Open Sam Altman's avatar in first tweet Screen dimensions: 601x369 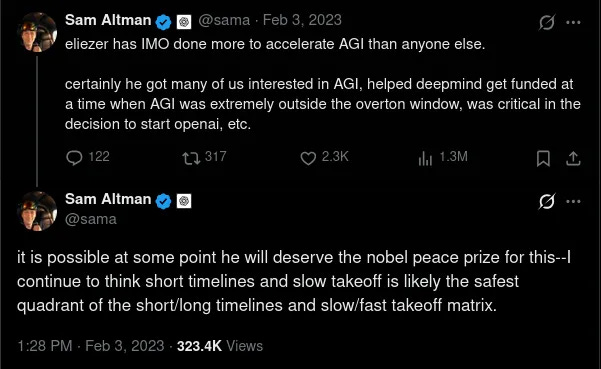point(37,32)
